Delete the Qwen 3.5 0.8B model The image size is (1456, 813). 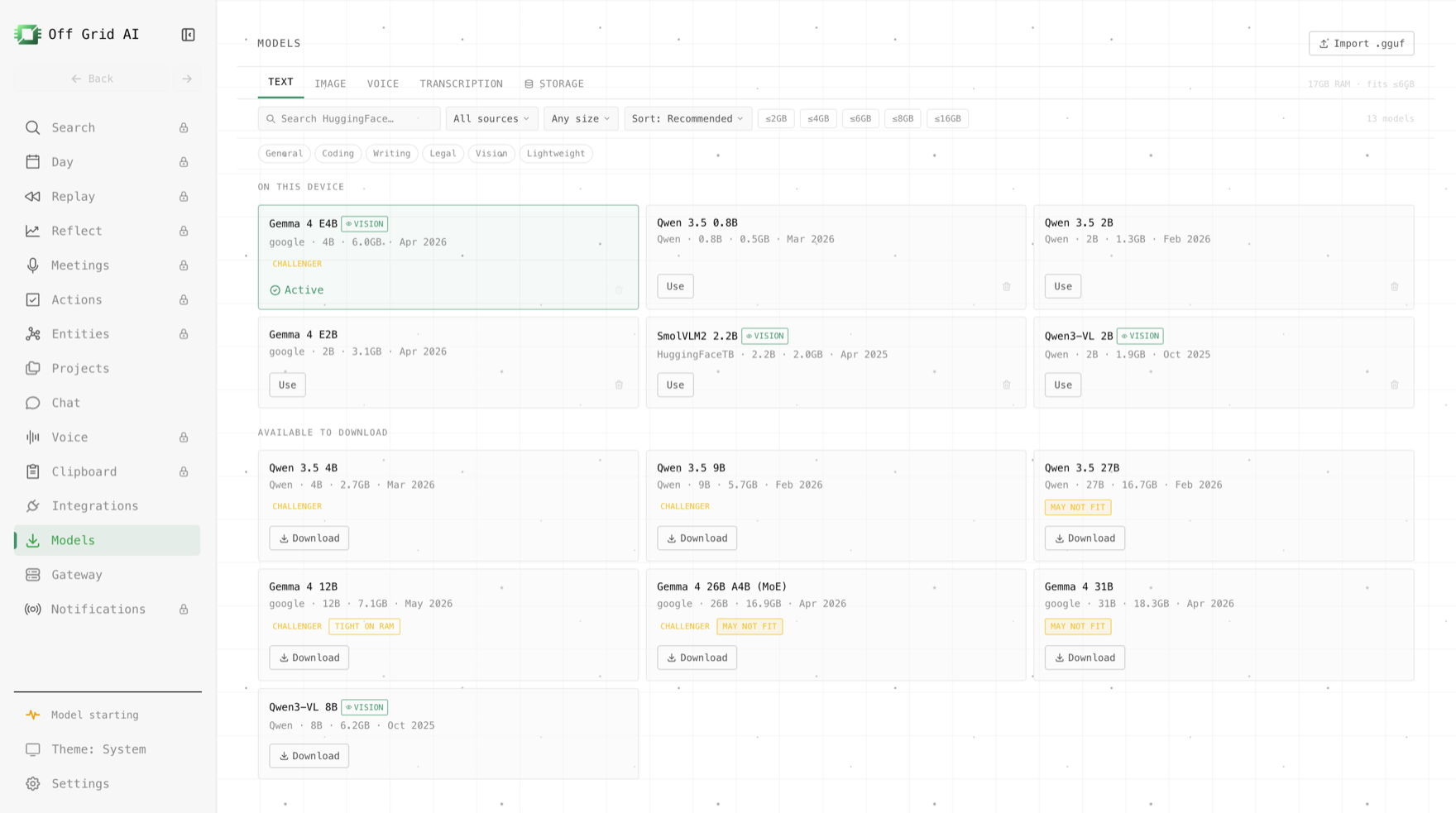[1007, 287]
